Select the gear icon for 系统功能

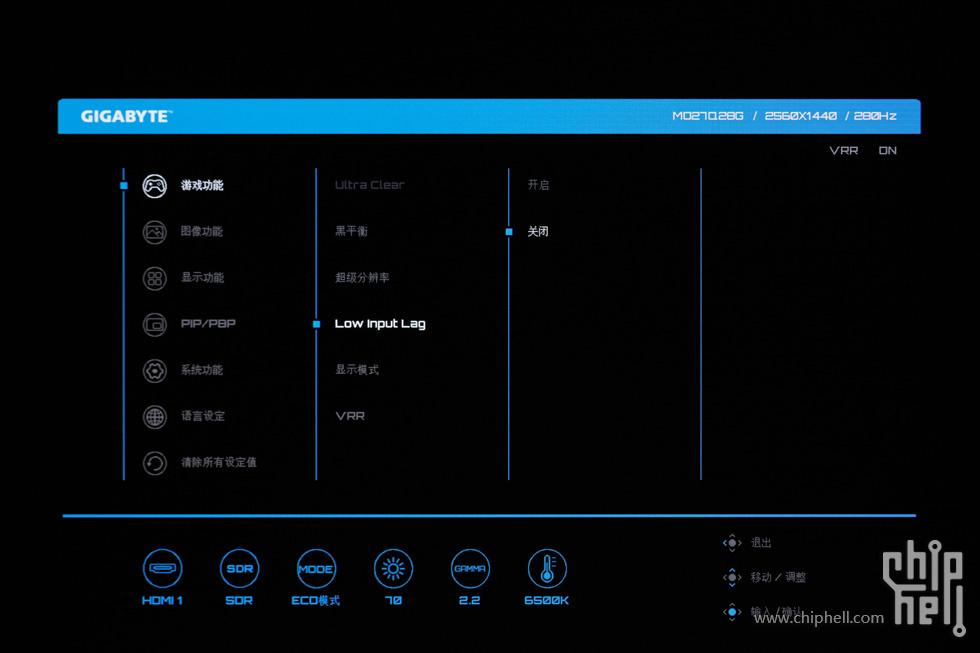(x=154, y=371)
